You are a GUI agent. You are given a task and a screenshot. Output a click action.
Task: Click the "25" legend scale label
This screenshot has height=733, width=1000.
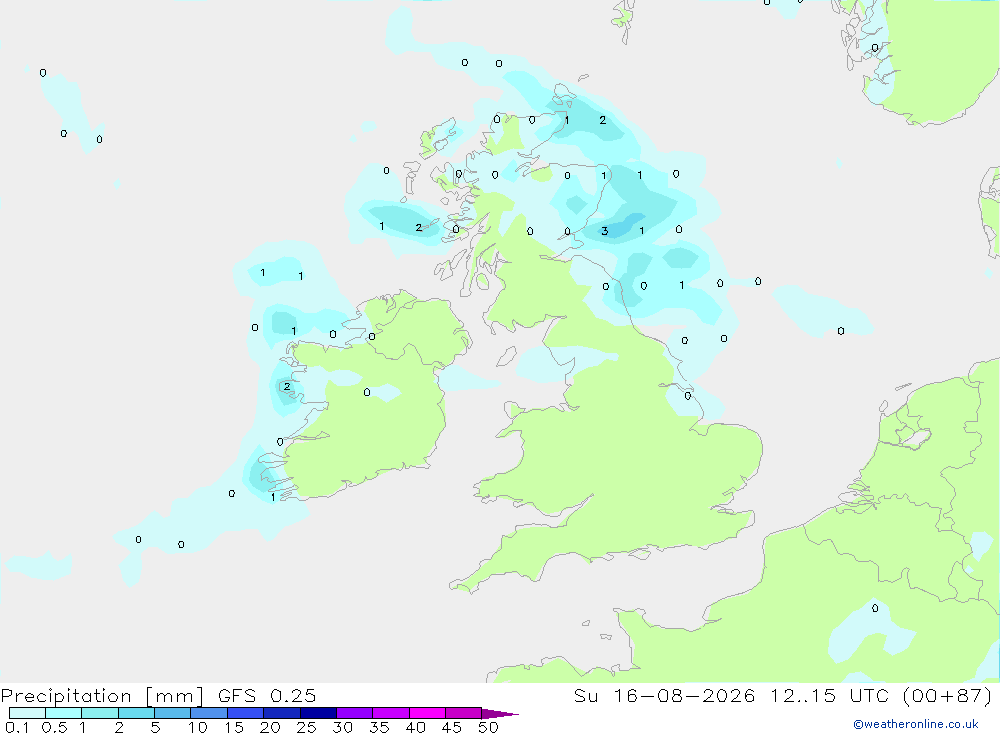click(x=306, y=727)
